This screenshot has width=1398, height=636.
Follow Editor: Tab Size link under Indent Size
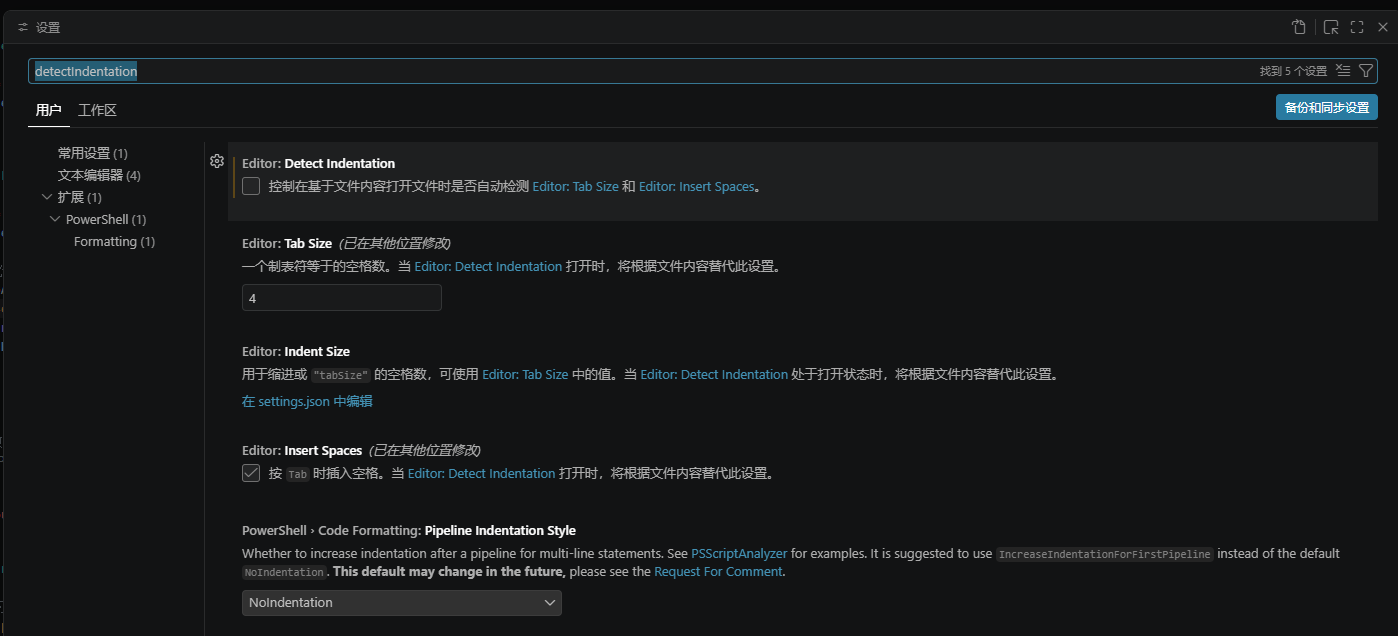pyautogui.click(x=525, y=374)
